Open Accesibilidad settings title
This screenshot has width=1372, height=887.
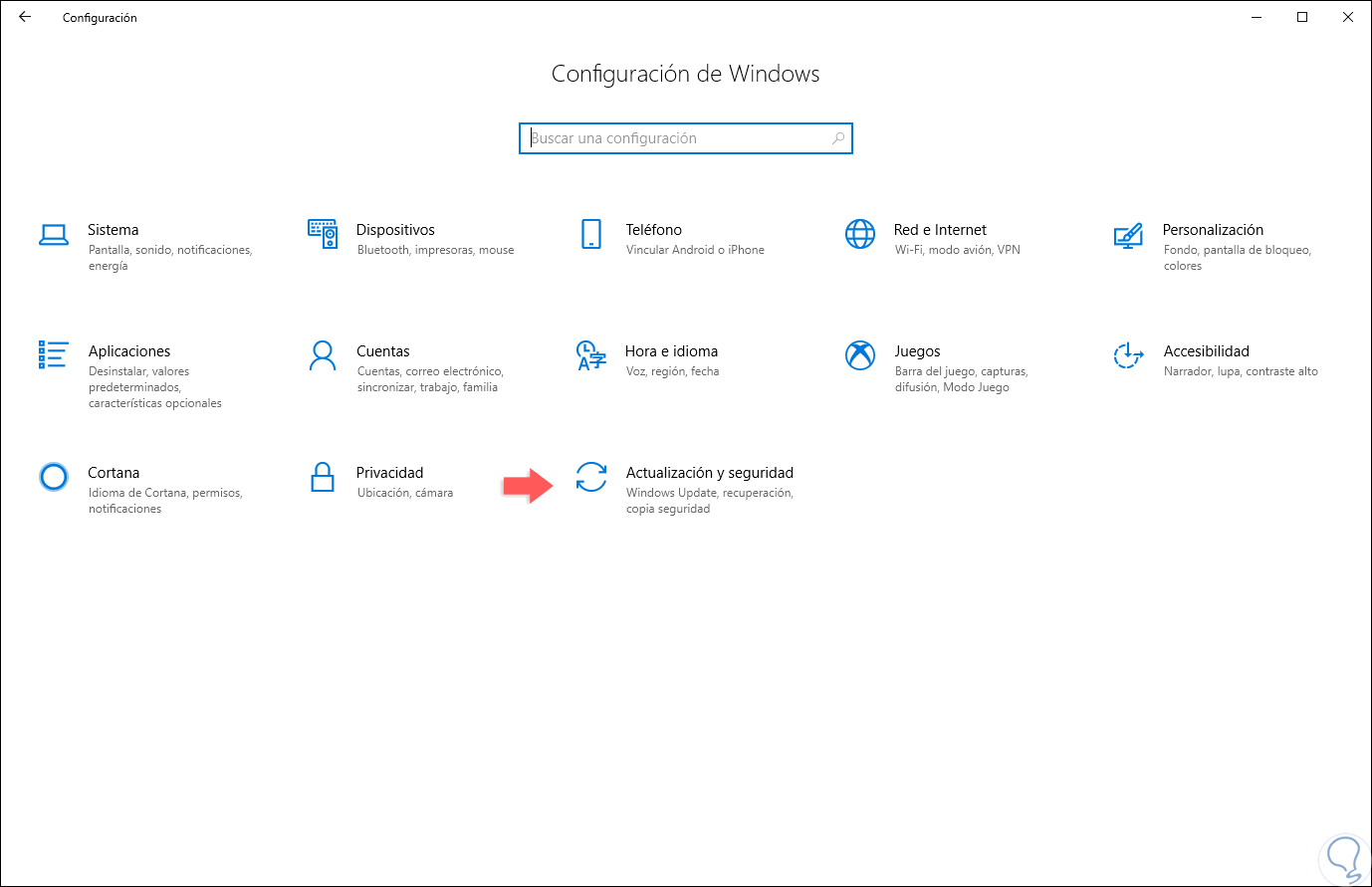pos(1206,351)
